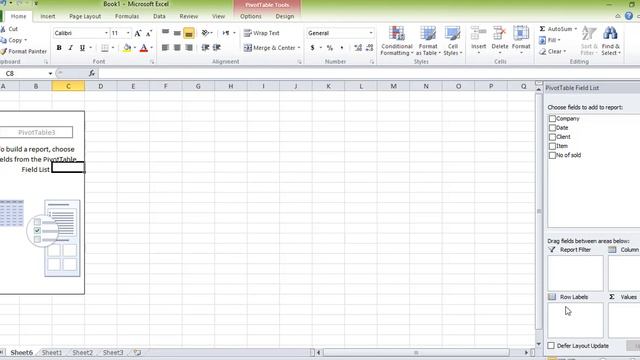This screenshot has height=360, width=640.
Task: Click Wrap Text button
Action: [262, 33]
